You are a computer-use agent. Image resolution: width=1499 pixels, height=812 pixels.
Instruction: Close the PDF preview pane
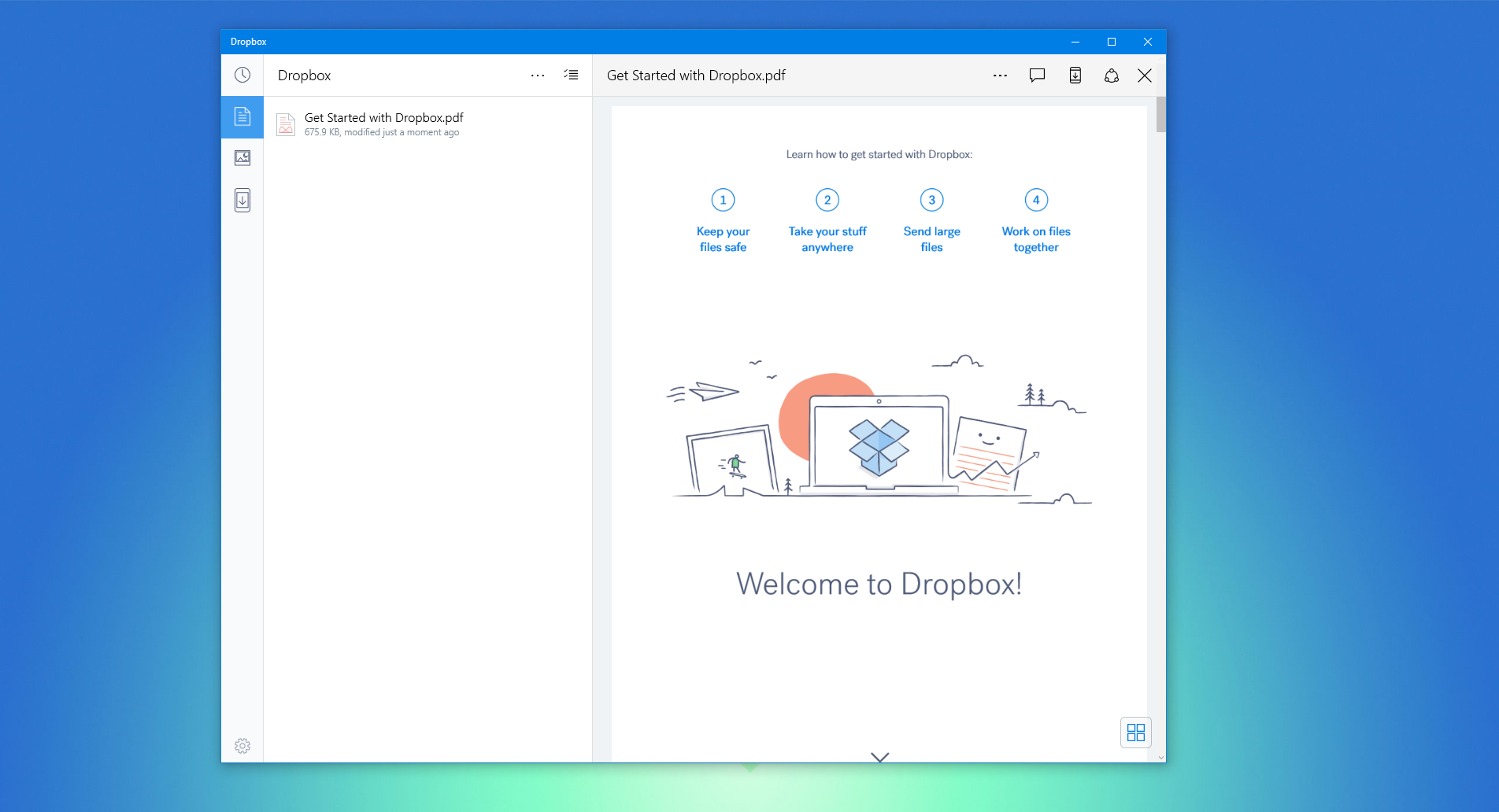pos(1145,76)
